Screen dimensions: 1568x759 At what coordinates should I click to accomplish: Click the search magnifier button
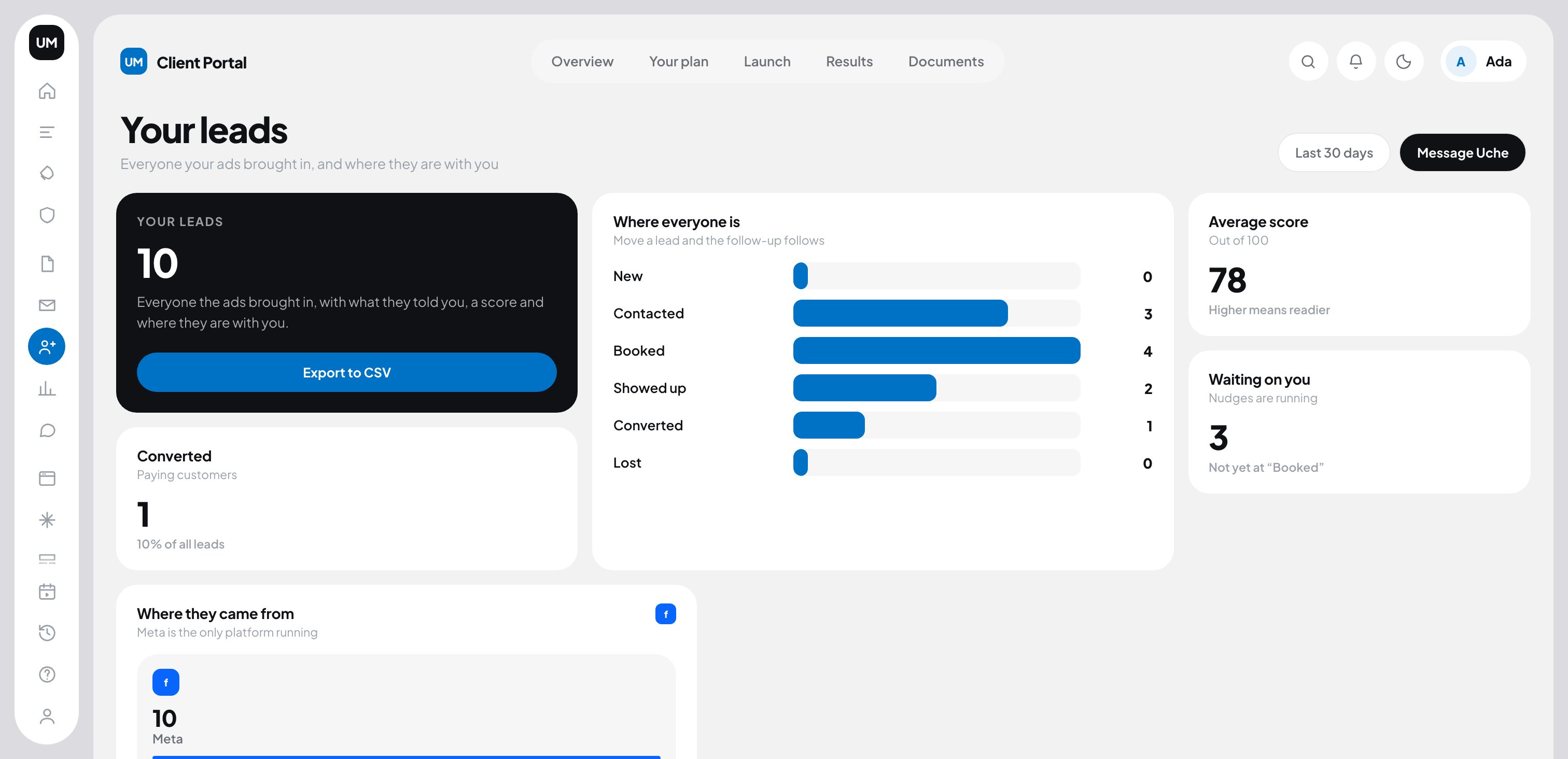(x=1308, y=62)
